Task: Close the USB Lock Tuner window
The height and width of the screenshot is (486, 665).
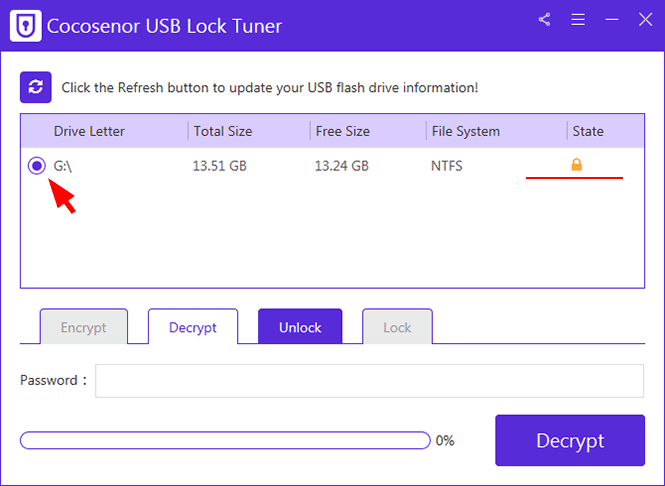Action: pyautogui.click(x=645, y=20)
